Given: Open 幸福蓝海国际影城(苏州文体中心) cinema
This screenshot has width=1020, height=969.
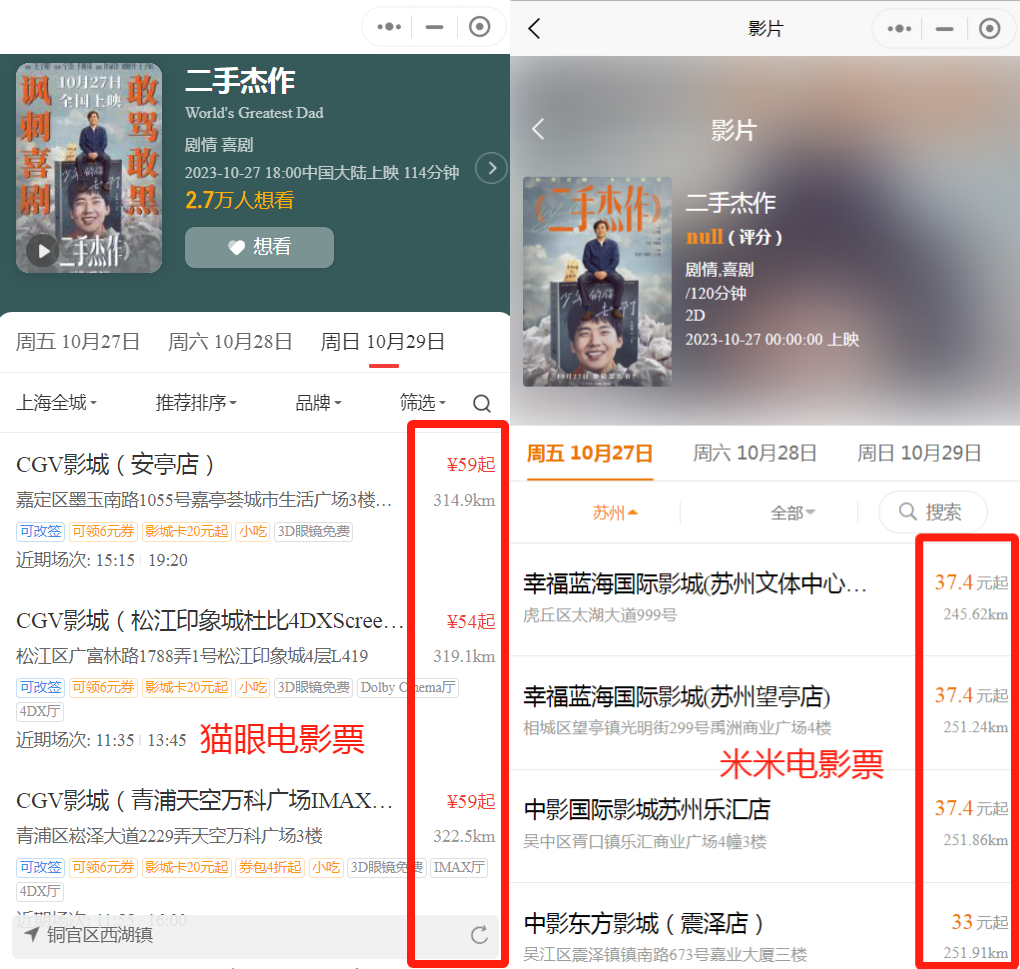Looking at the screenshot, I should tap(695, 583).
